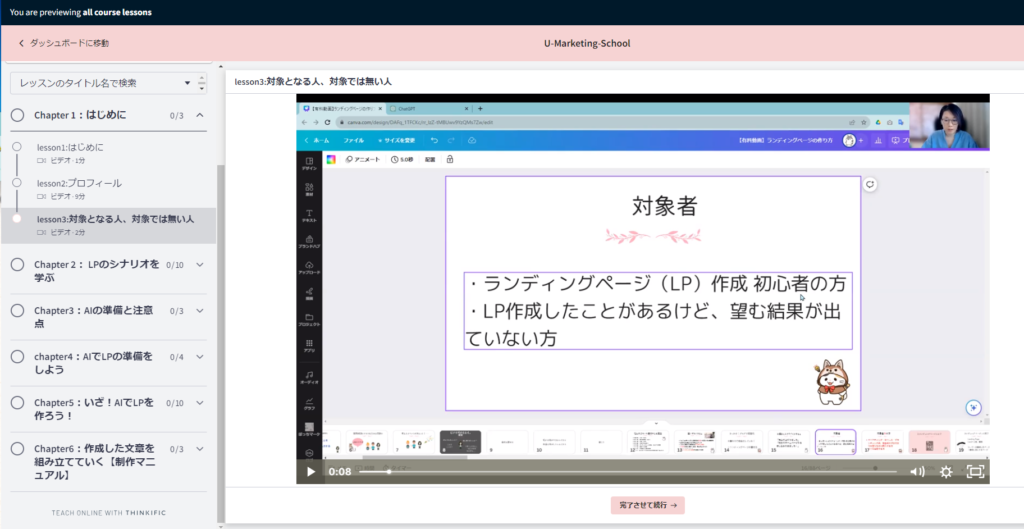Enter fullscreen video mode
Image resolution: width=1024 pixels, height=529 pixels.
pyautogui.click(x=975, y=471)
